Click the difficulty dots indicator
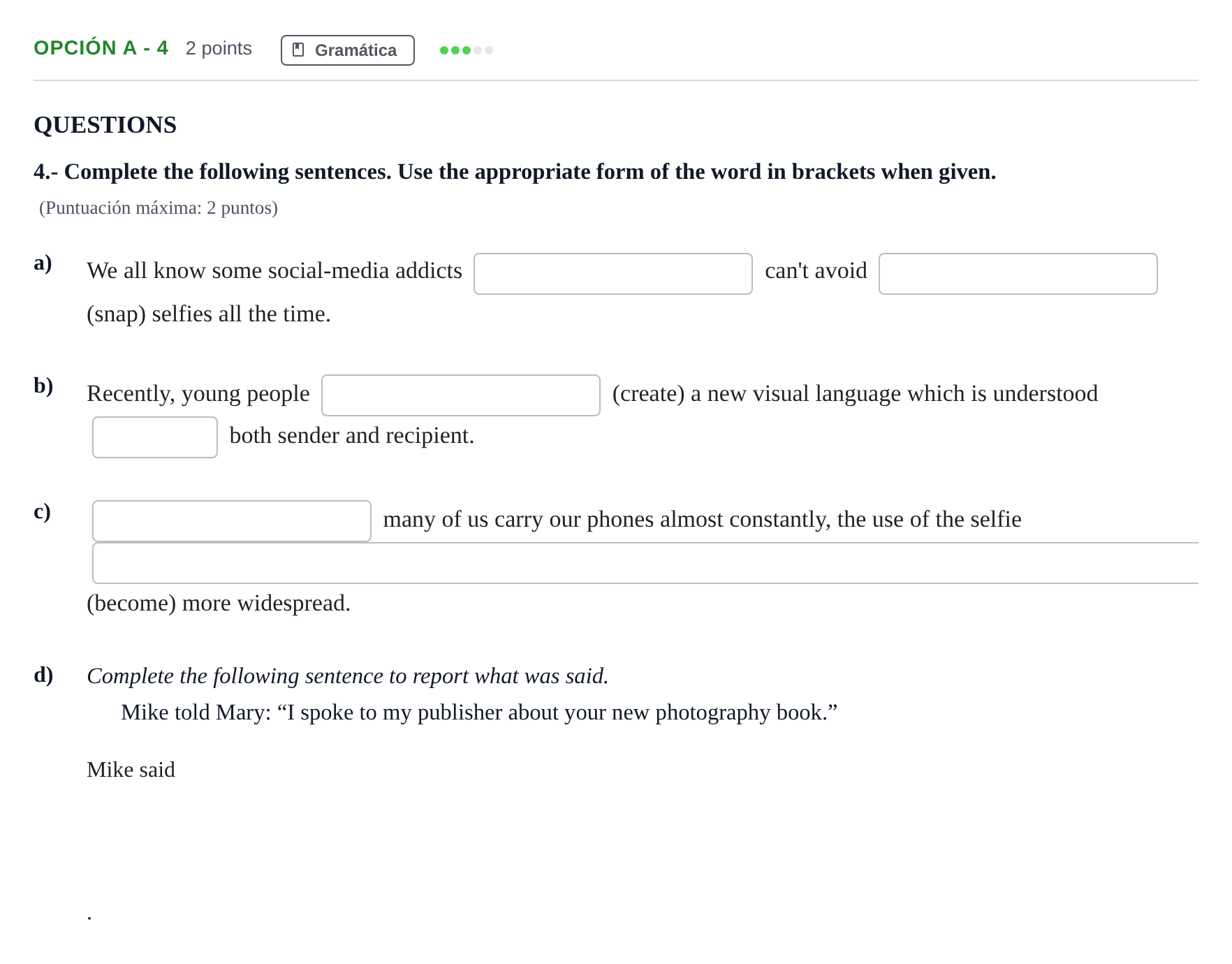This screenshot has height=964, width=1232. (467, 50)
